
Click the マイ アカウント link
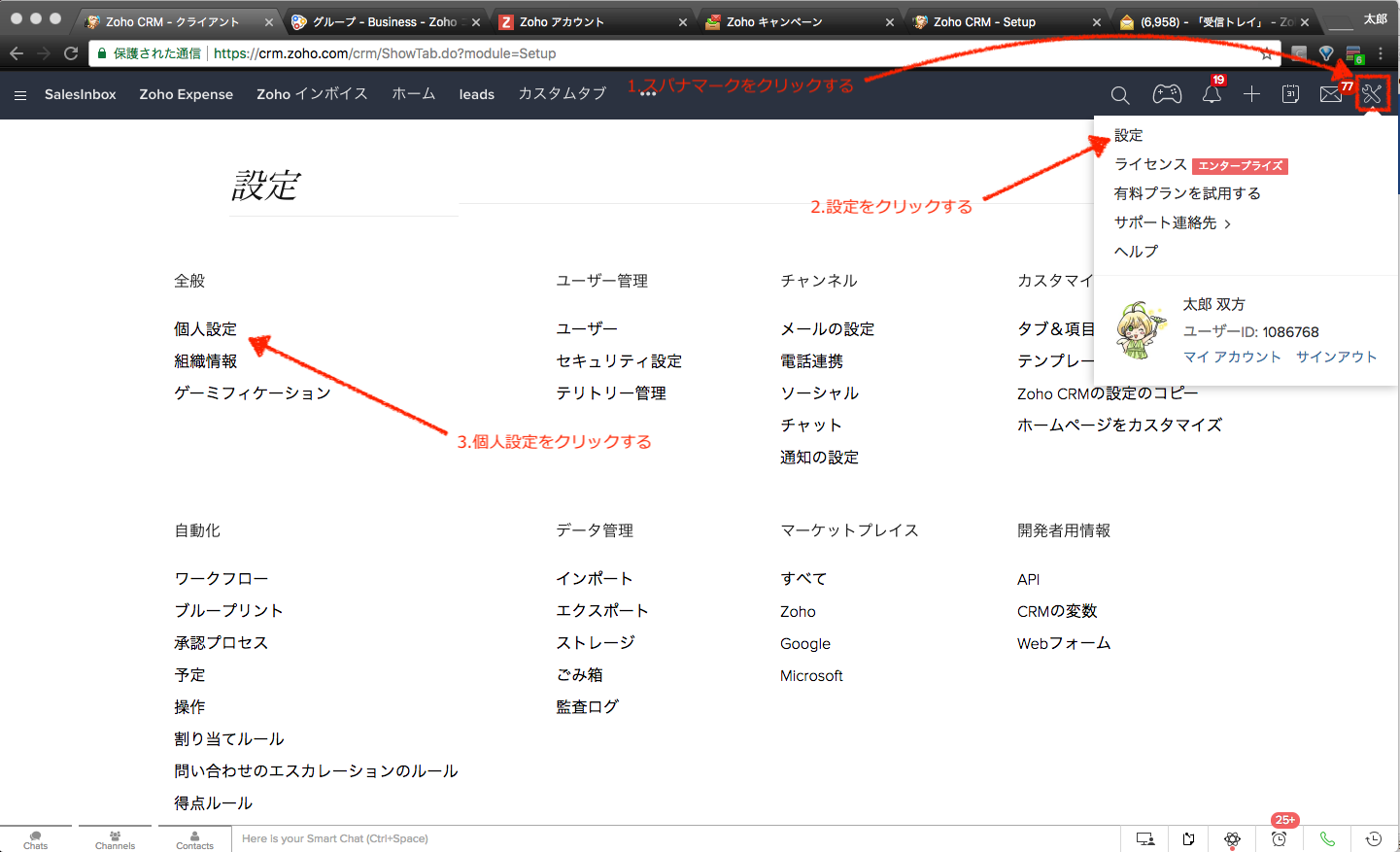(x=1232, y=357)
